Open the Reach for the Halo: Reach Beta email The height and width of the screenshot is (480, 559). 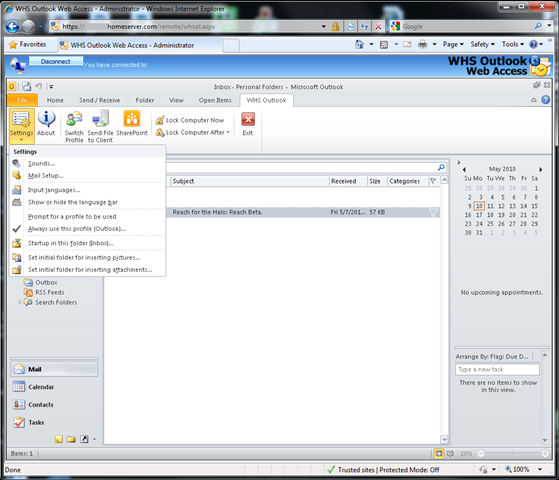tap(302, 212)
